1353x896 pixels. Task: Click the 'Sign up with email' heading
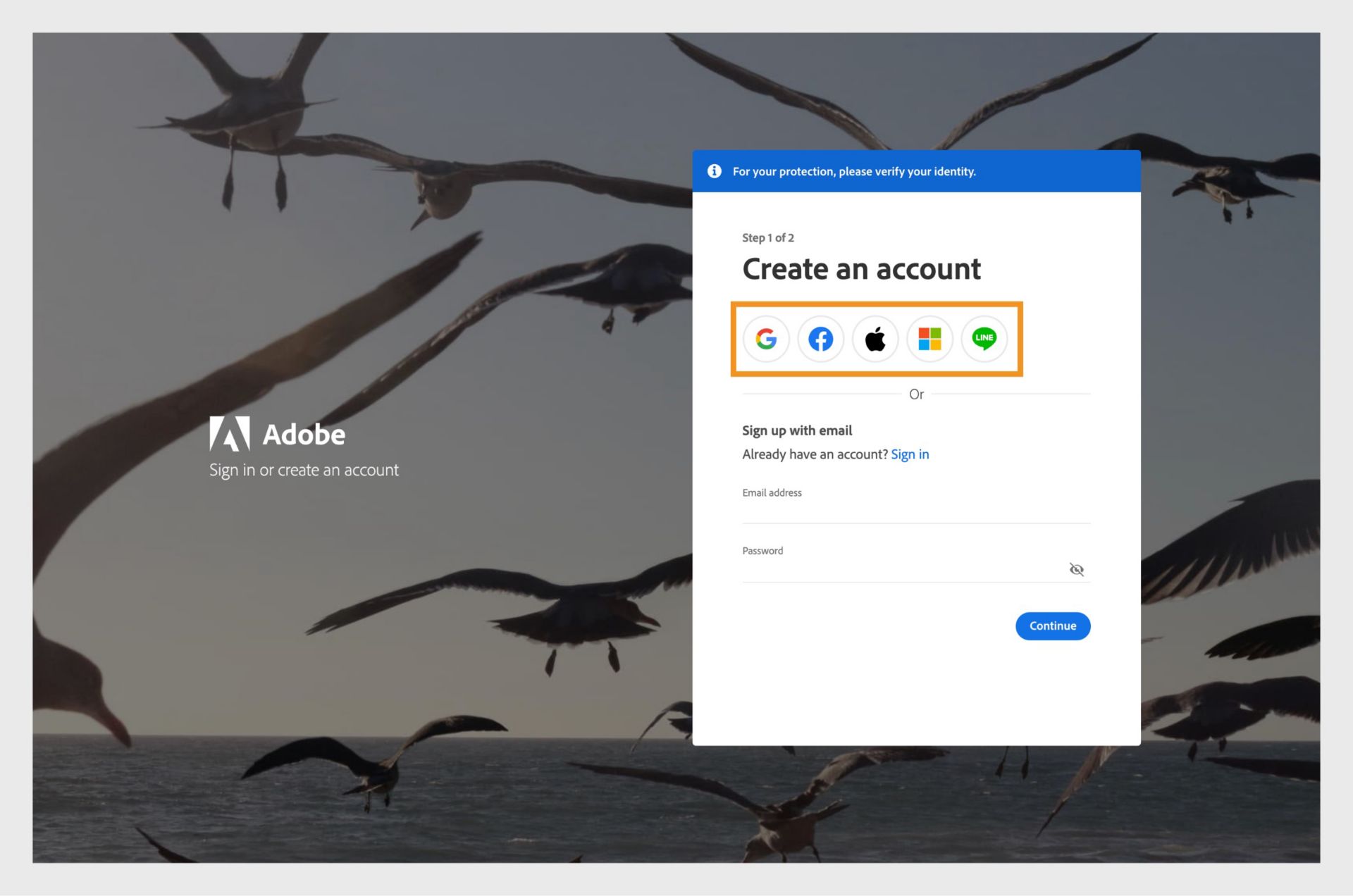click(796, 430)
